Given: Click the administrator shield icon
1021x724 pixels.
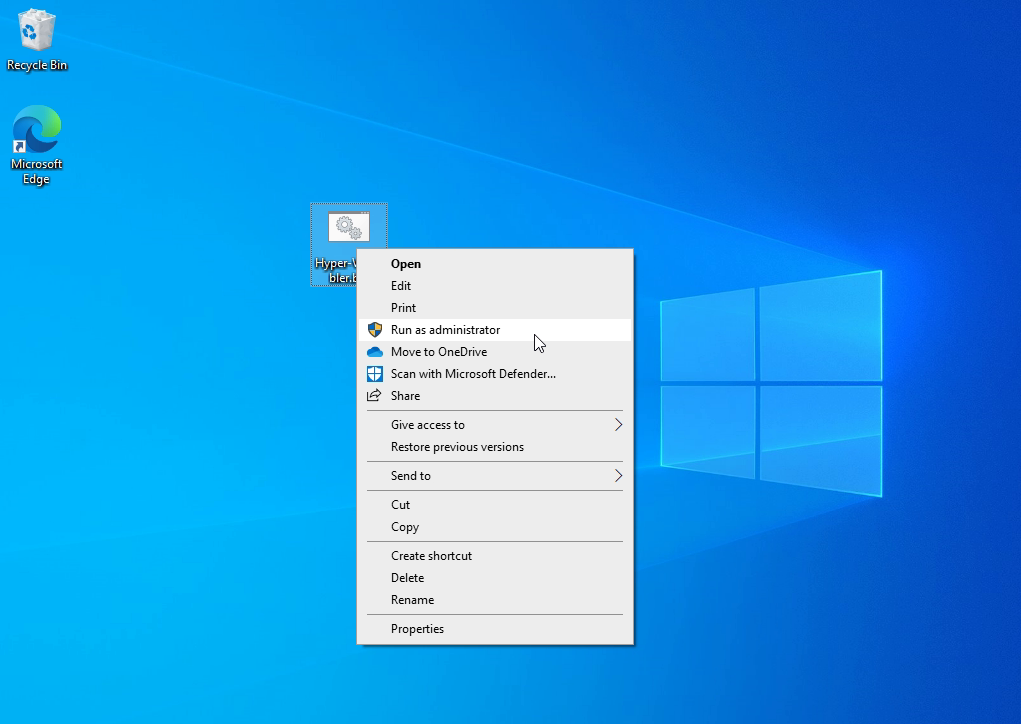Looking at the screenshot, I should click(x=374, y=329).
